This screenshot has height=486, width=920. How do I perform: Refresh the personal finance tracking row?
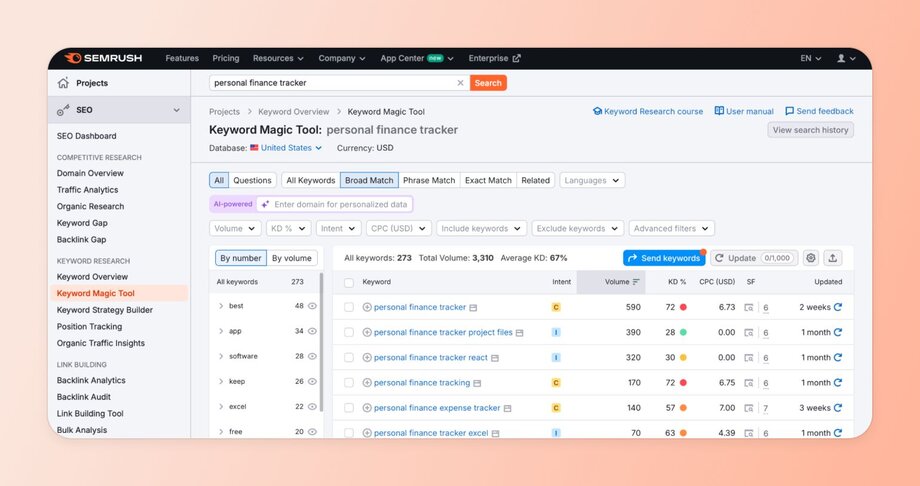[x=838, y=383]
